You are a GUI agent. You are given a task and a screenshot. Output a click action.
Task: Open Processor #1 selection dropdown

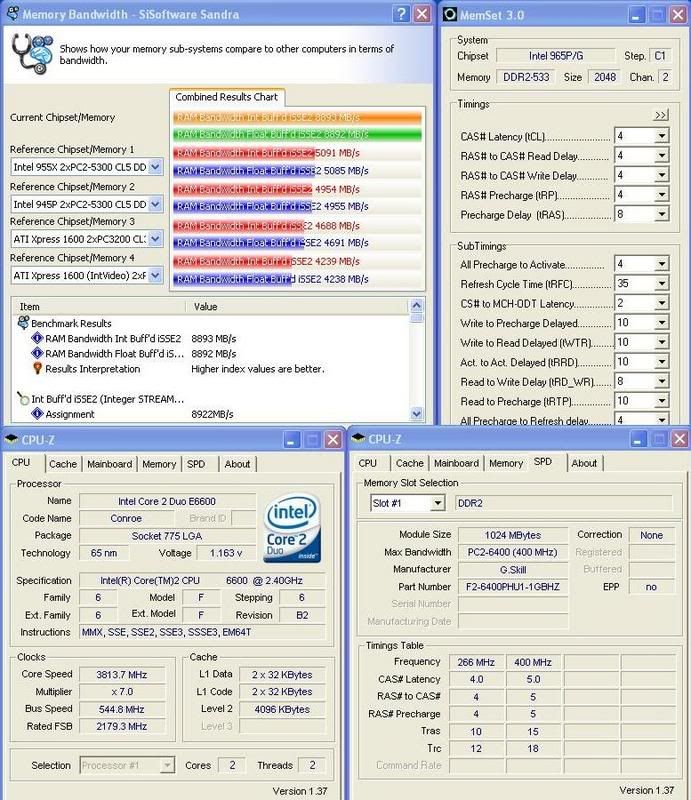[167, 765]
